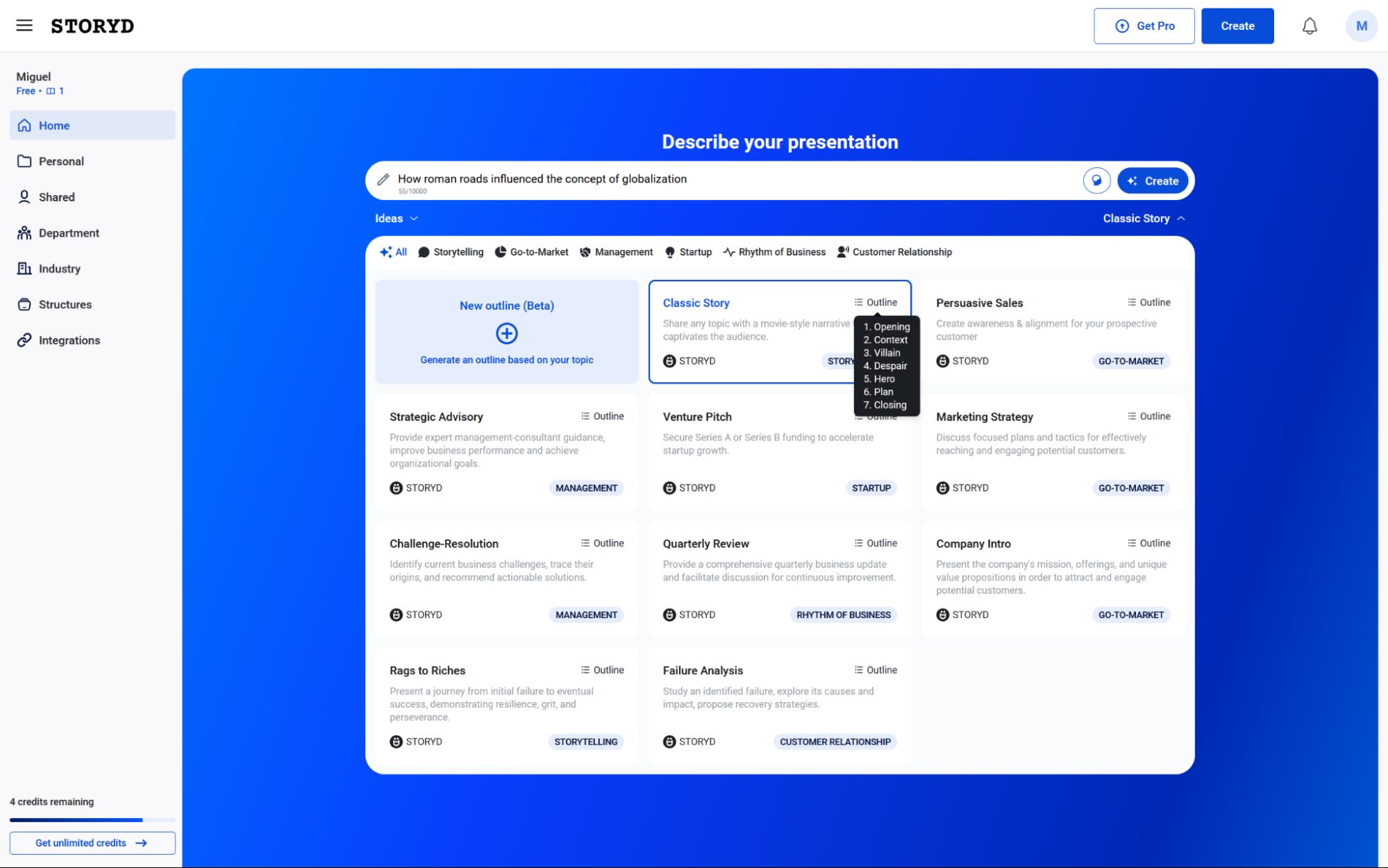Open Get unlimited credits
Screen dimensions: 1388x868
point(92,842)
